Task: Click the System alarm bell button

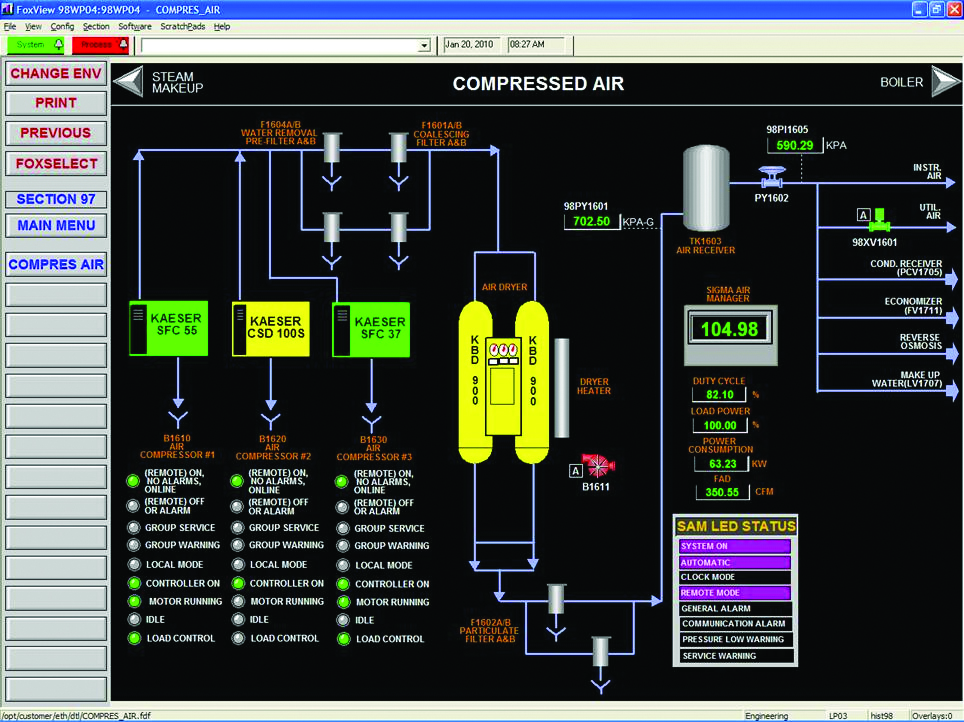Action: [x=36, y=45]
